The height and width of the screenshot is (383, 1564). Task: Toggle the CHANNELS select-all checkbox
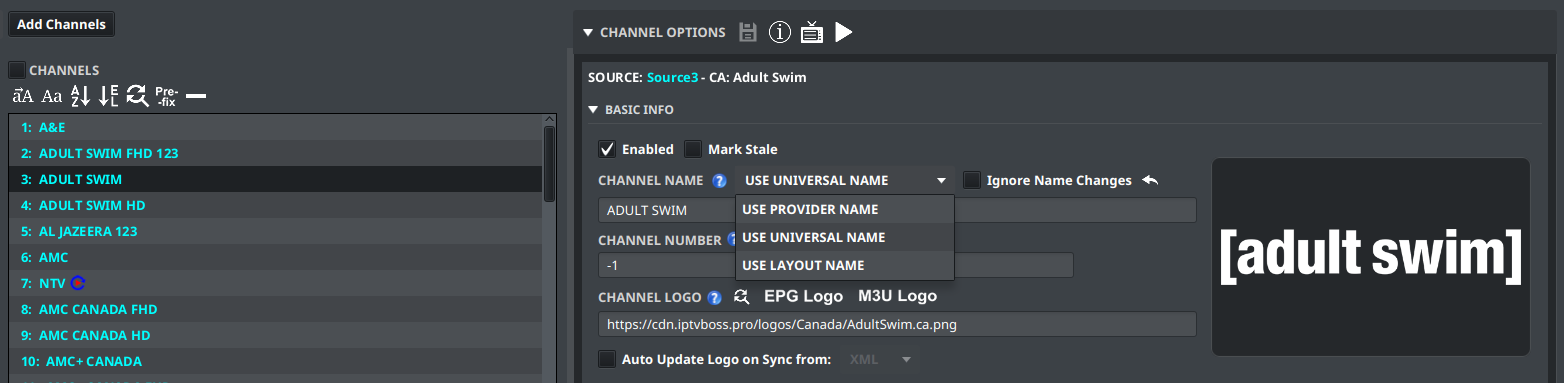click(x=17, y=70)
